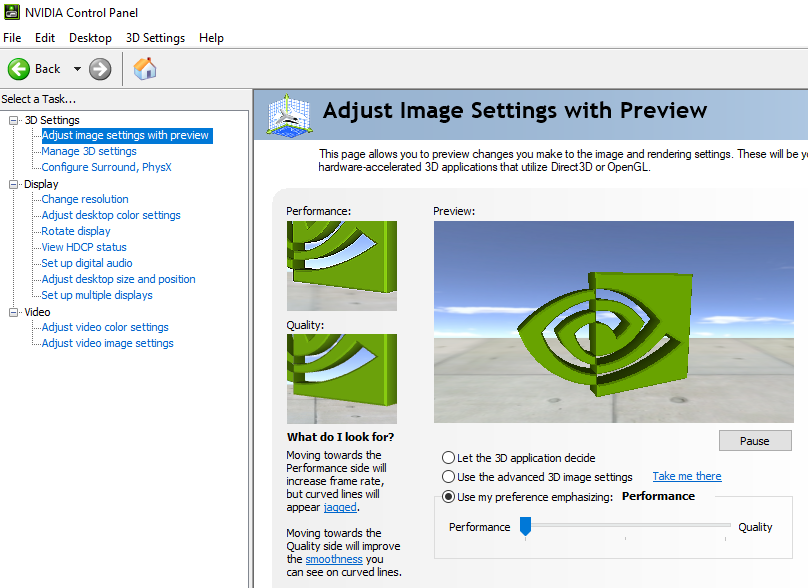
Task: Click the Adjust Image Settings header icon
Action: [289, 115]
